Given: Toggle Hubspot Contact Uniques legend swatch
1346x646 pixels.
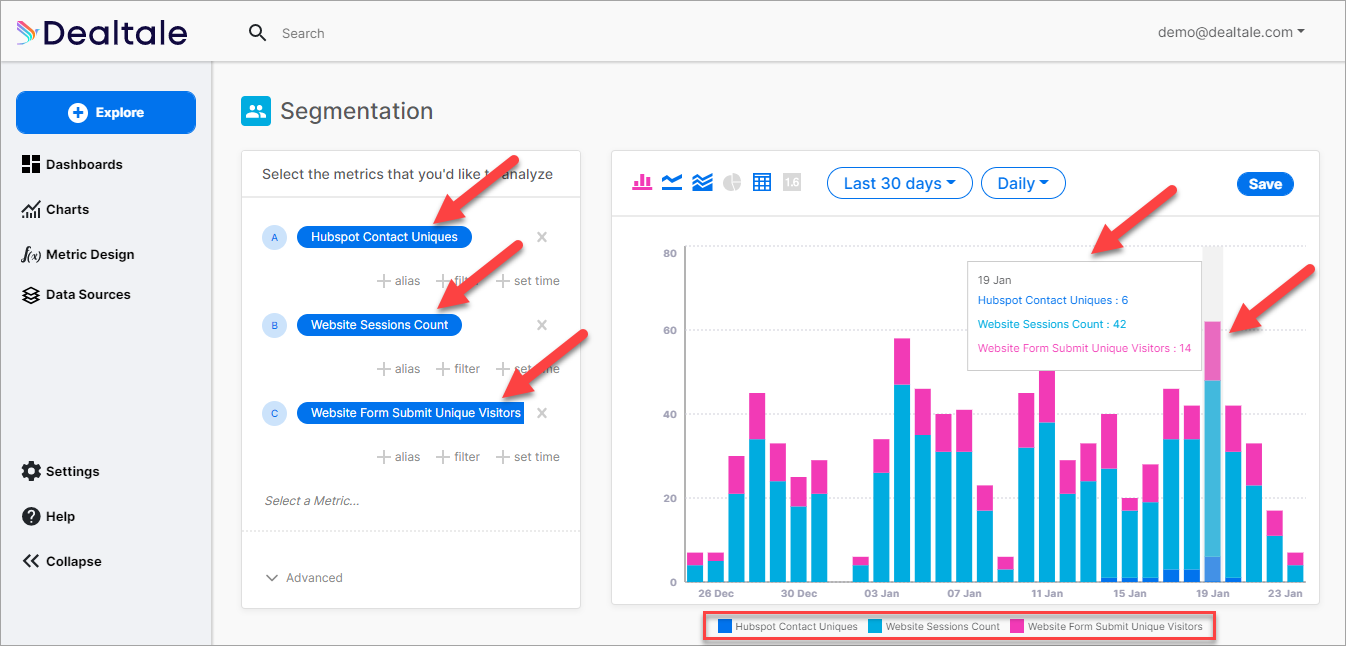Looking at the screenshot, I should pos(725,627).
